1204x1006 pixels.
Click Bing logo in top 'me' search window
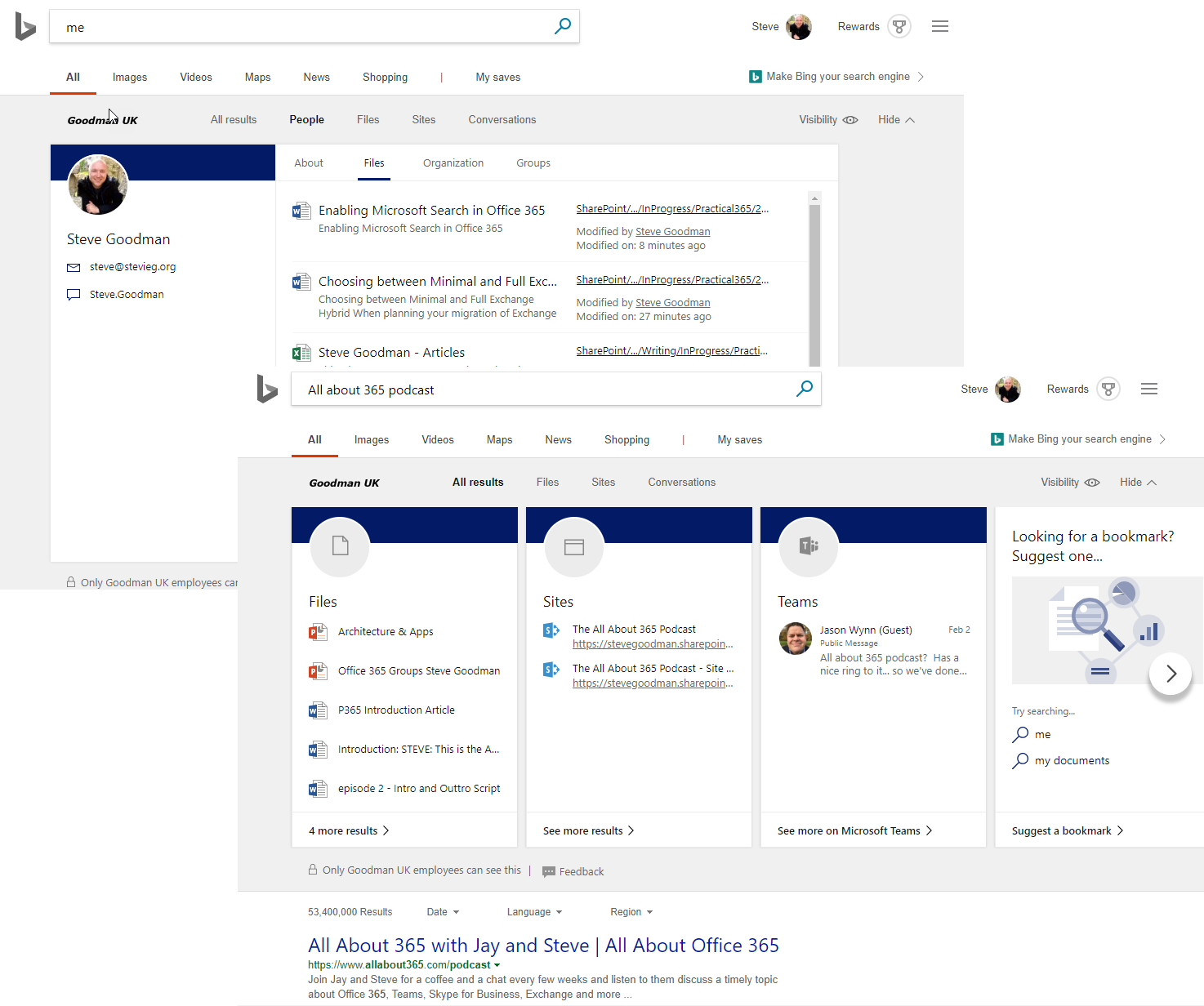pyautogui.click(x=25, y=27)
